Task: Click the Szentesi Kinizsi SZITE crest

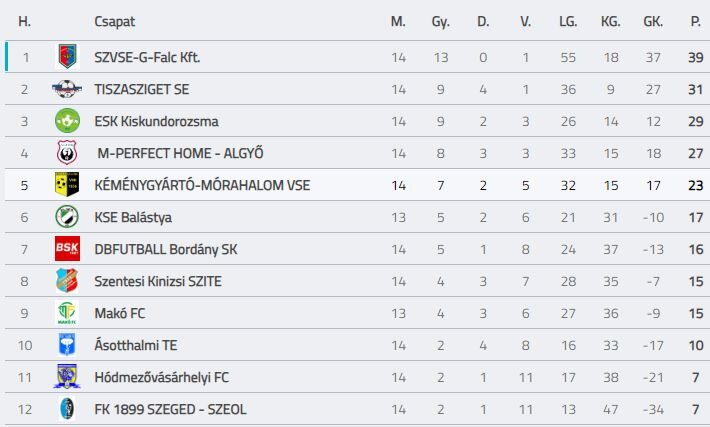Action: click(67, 281)
